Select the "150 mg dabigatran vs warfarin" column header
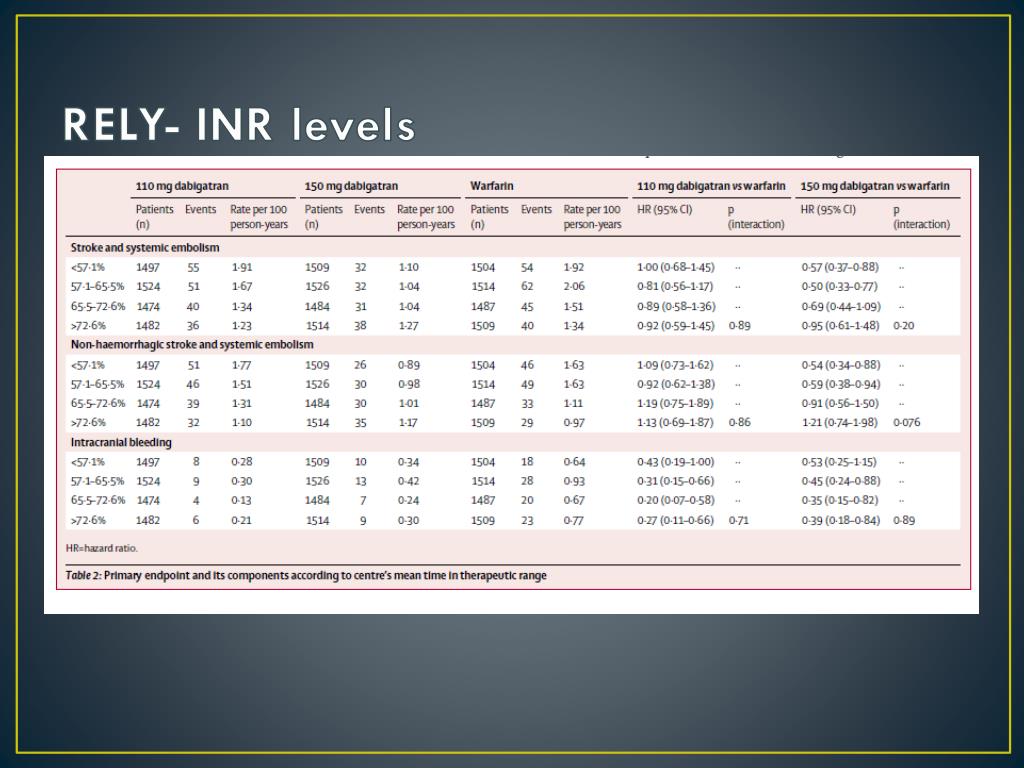The width and height of the screenshot is (1024, 768). (875, 186)
